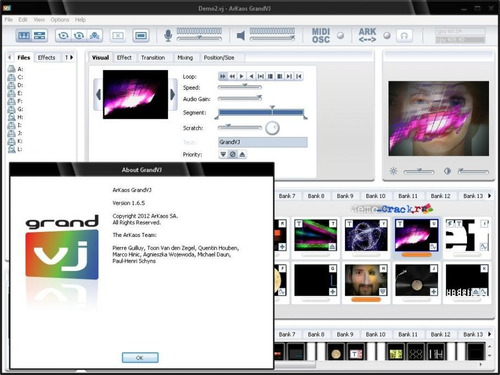Adjust the microphone input level slider

coord(199,39)
